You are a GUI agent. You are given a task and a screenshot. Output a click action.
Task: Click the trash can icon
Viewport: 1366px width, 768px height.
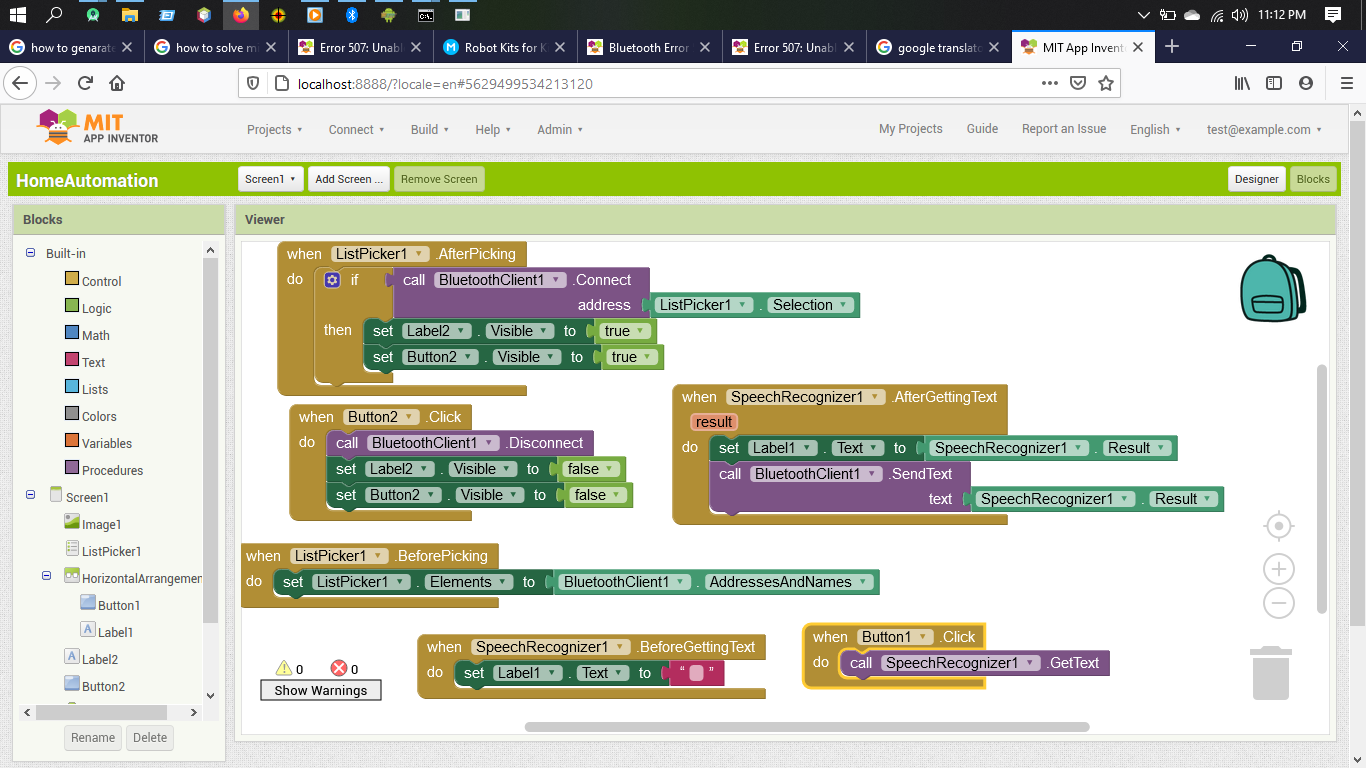1270,673
